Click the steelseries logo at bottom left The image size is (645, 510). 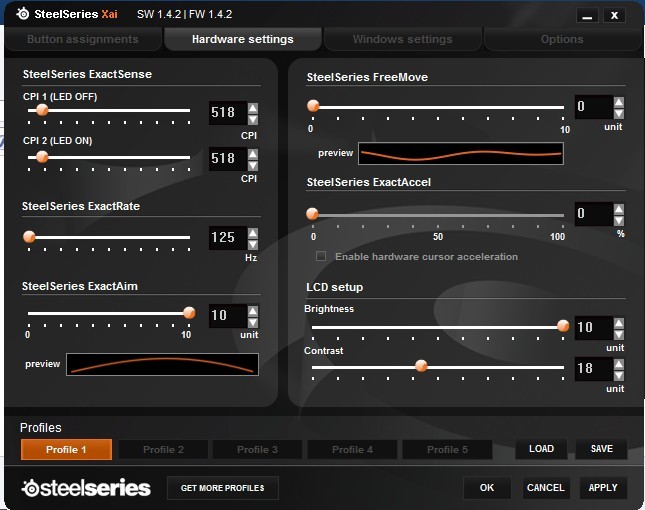click(x=86, y=488)
